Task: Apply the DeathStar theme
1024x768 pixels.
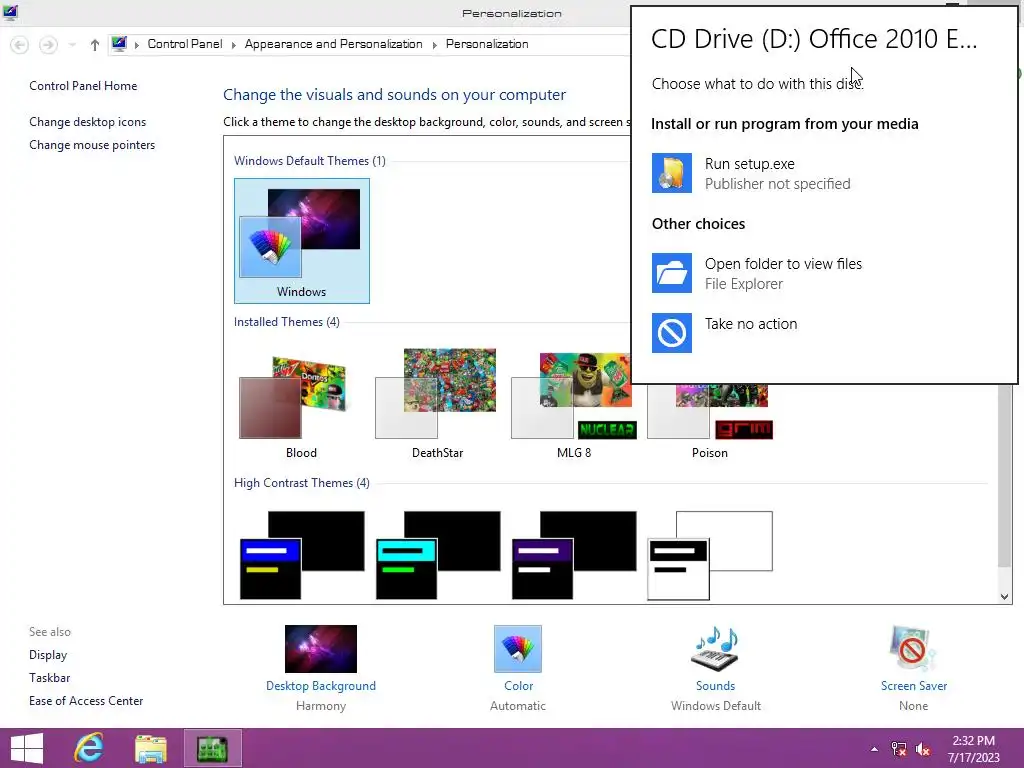Action: 438,403
